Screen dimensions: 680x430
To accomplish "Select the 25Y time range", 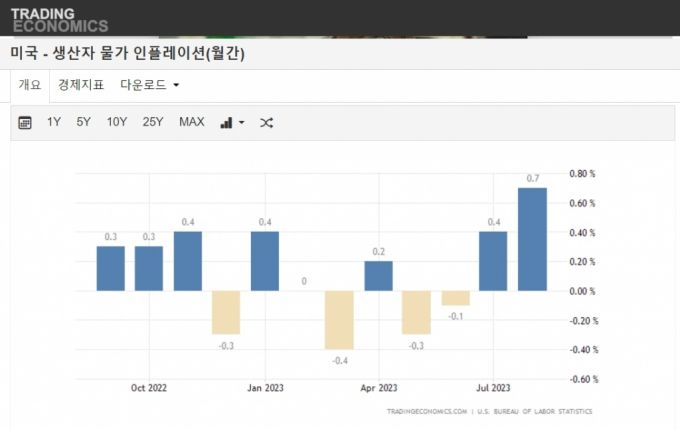I will [x=153, y=122].
